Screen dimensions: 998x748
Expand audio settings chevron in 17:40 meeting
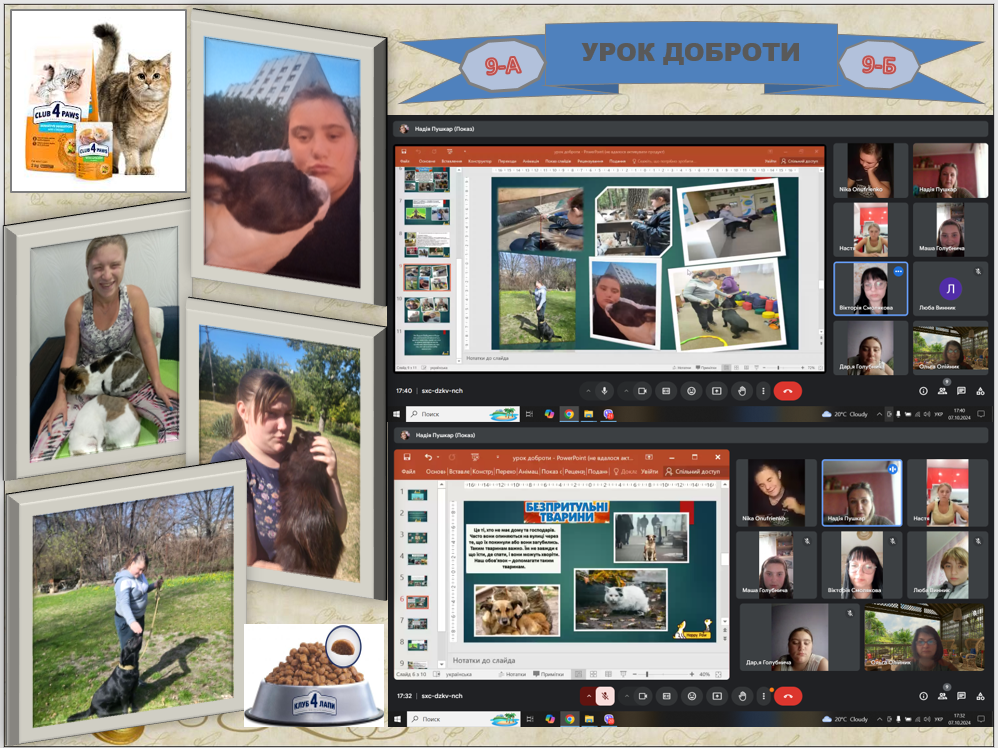(x=587, y=391)
